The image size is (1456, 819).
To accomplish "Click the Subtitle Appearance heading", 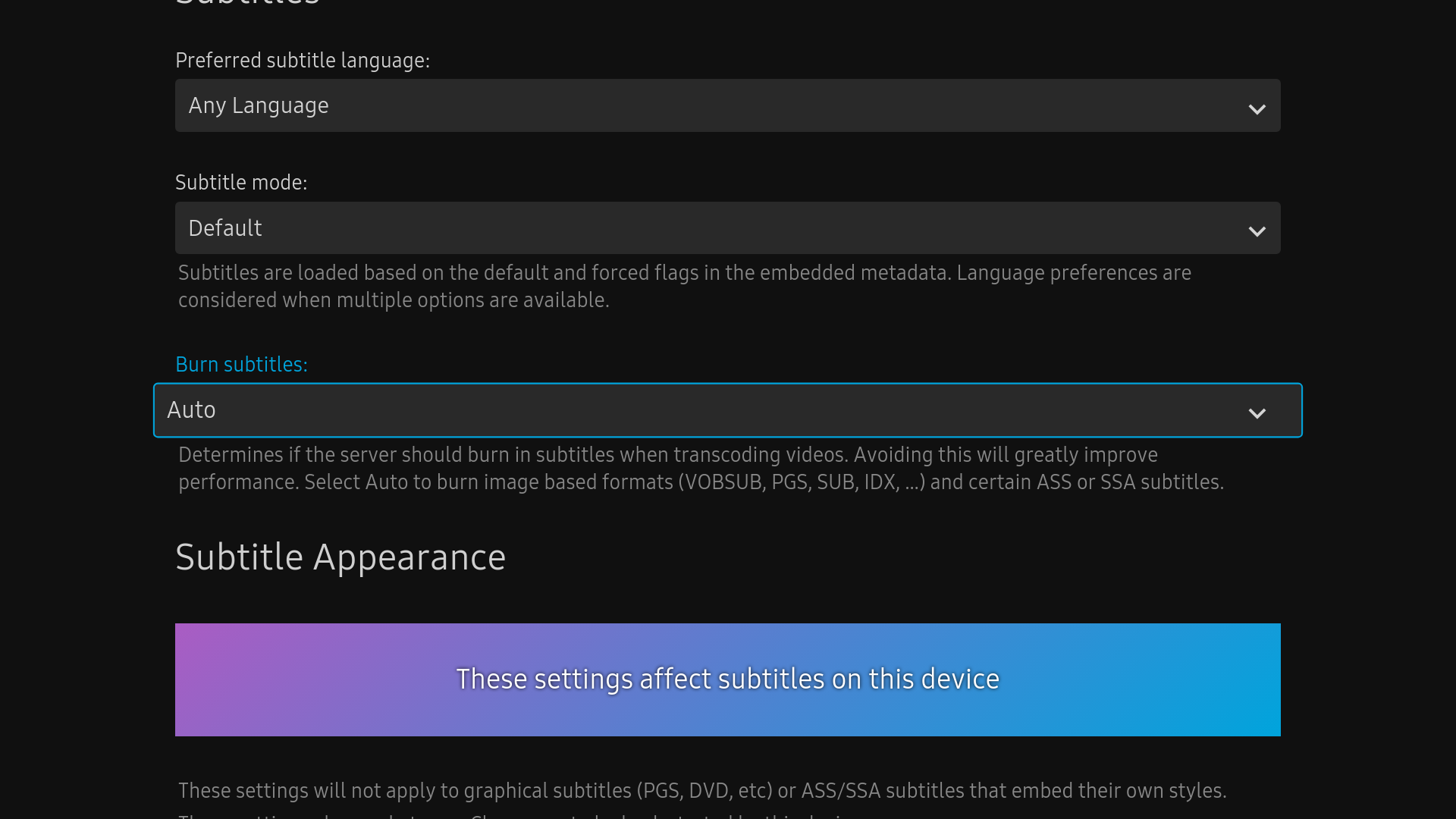I will (340, 557).
